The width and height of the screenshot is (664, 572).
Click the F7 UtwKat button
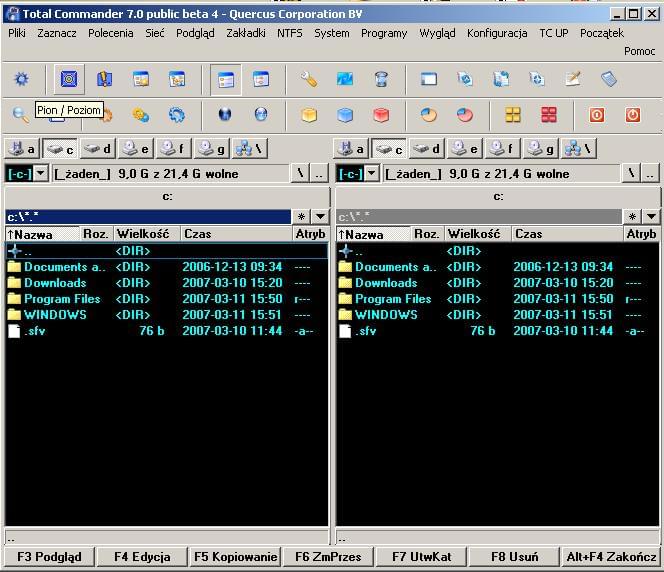coord(421,557)
